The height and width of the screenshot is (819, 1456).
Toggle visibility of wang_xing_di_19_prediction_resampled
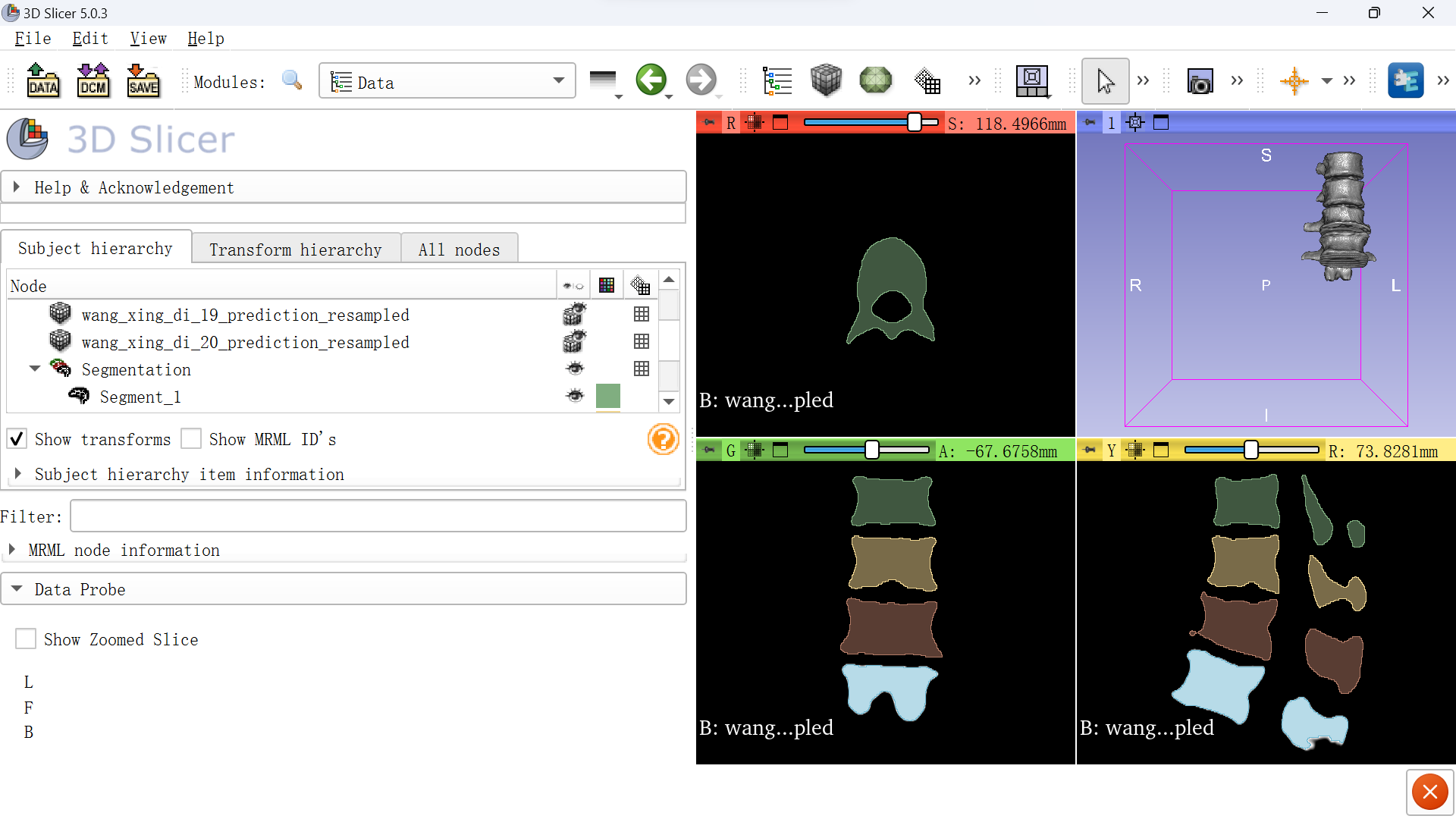pyautogui.click(x=575, y=314)
